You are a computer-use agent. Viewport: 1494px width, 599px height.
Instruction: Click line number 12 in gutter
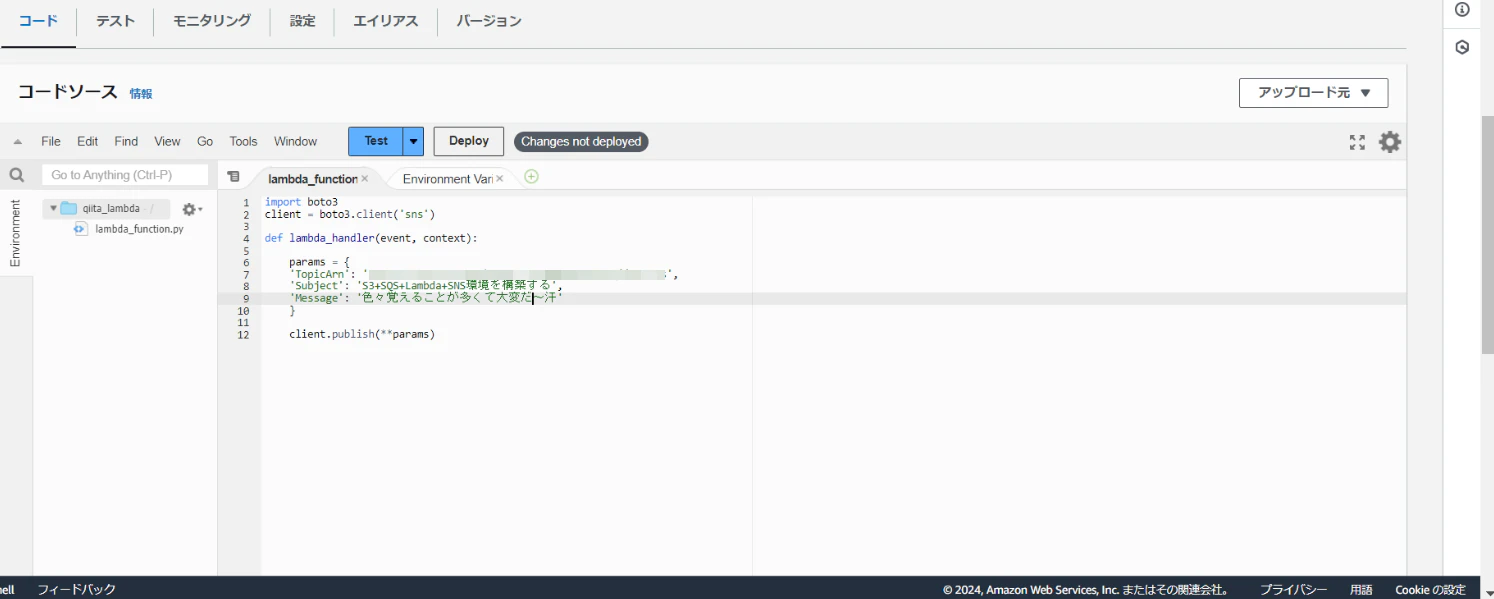click(243, 335)
